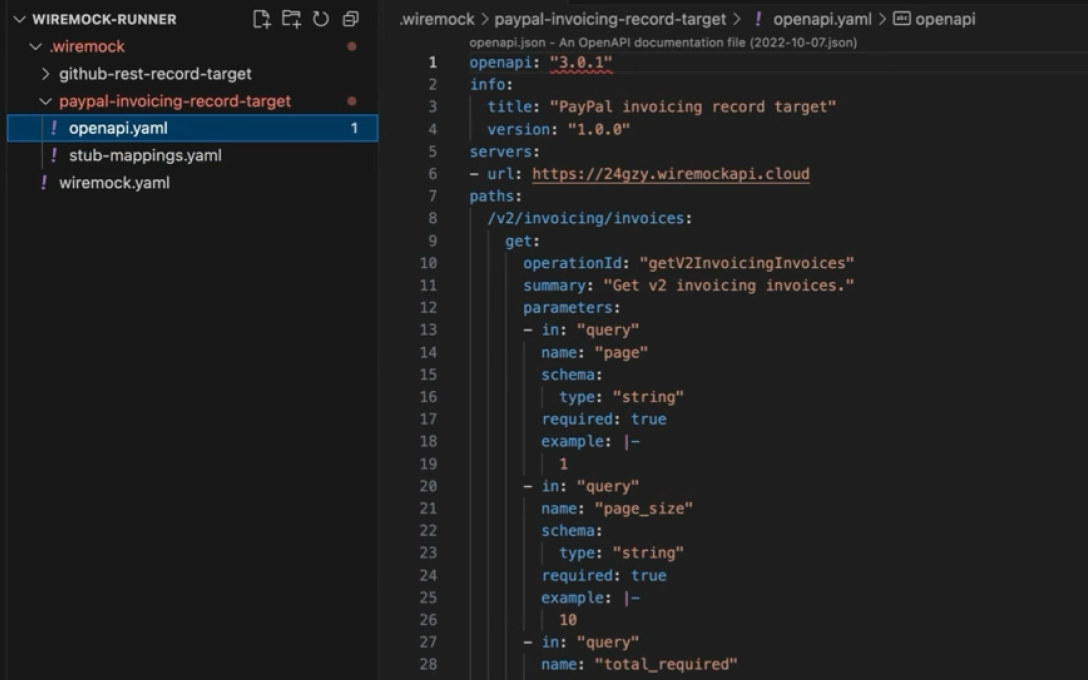
Task: Refresh the explorer with the refresh icon
Action: tap(321, 19)
